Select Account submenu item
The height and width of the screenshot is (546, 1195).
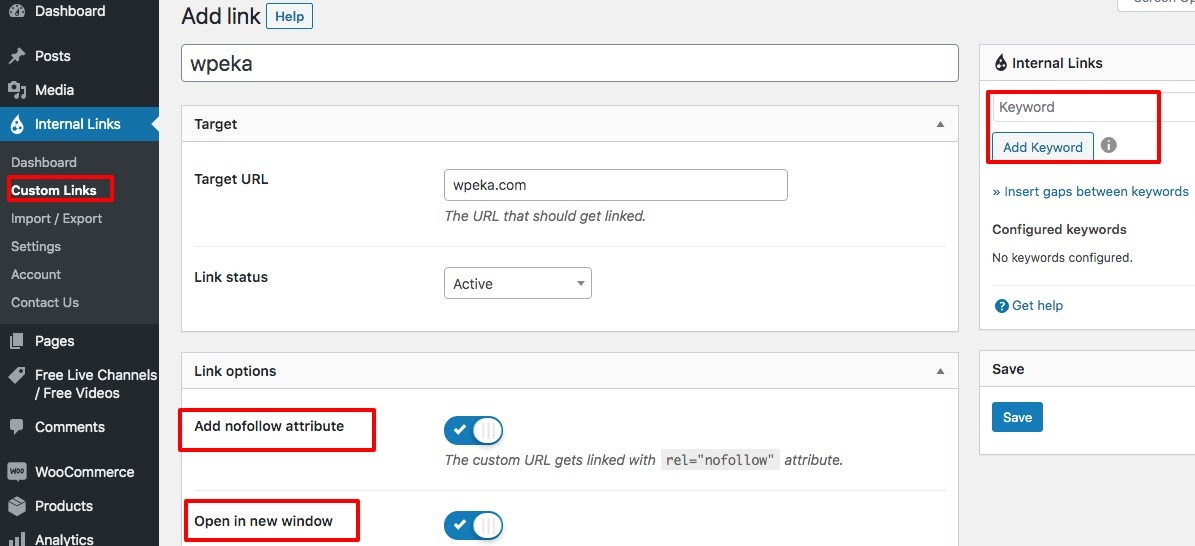(36, 275)
